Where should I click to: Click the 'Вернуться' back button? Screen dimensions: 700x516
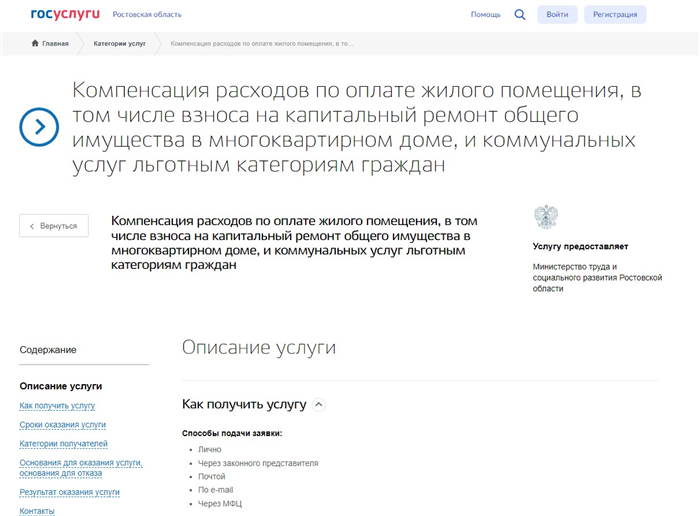(54, 226)
